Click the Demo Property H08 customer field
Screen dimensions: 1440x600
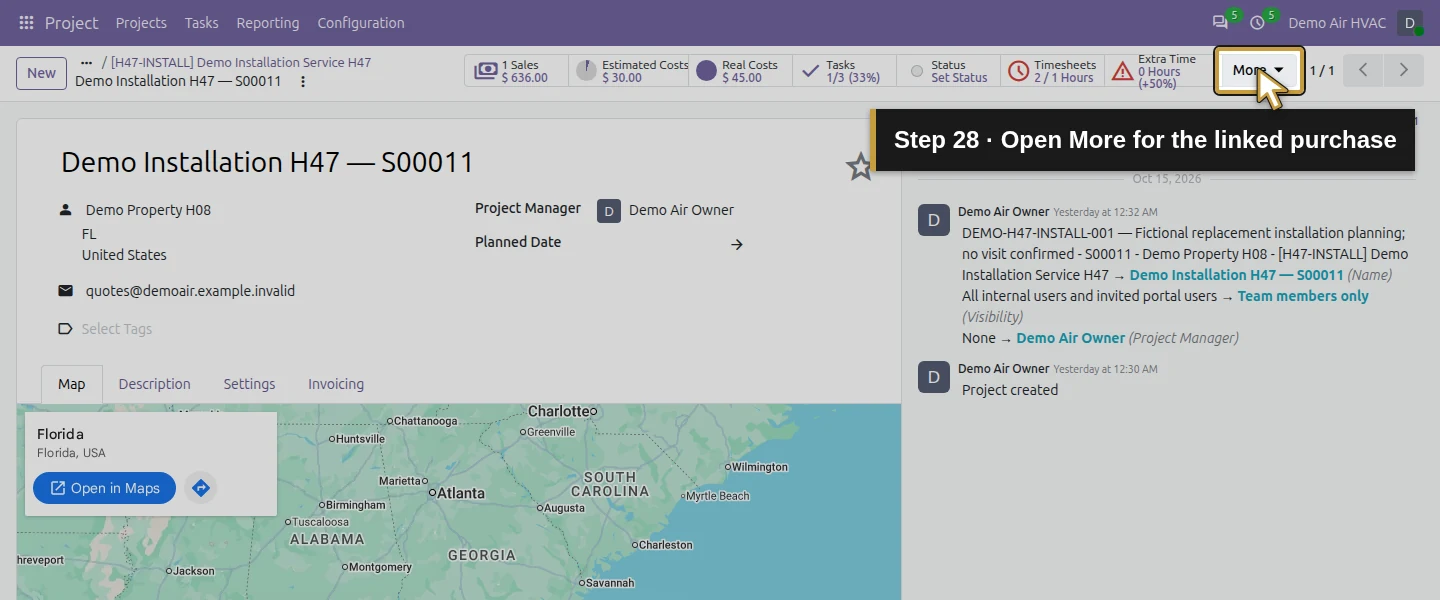pos(148,210)
